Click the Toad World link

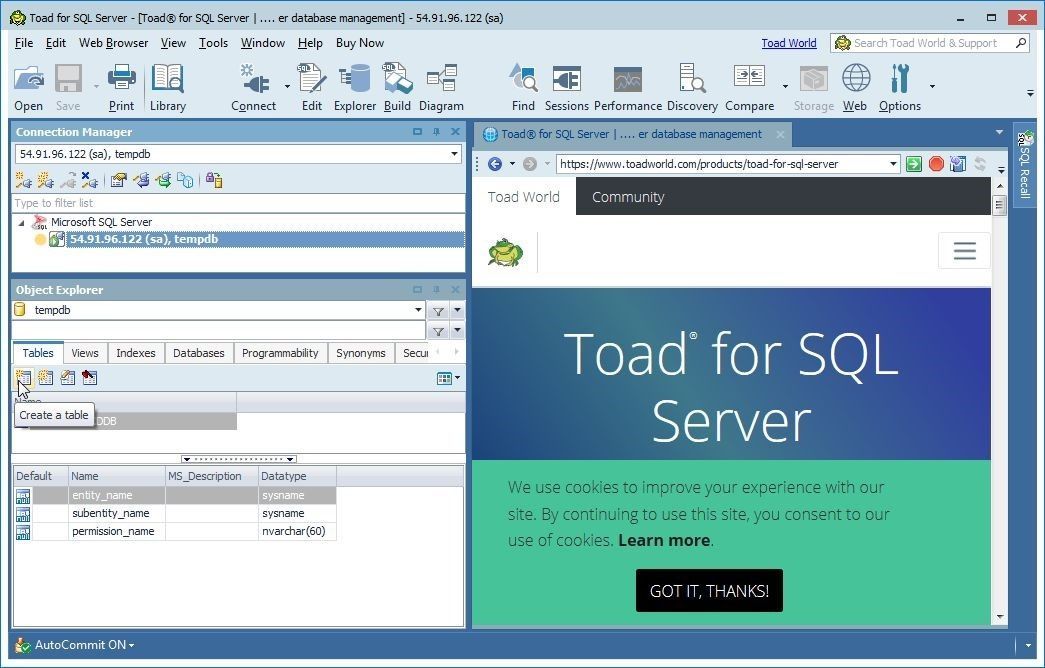click(788, 43)
